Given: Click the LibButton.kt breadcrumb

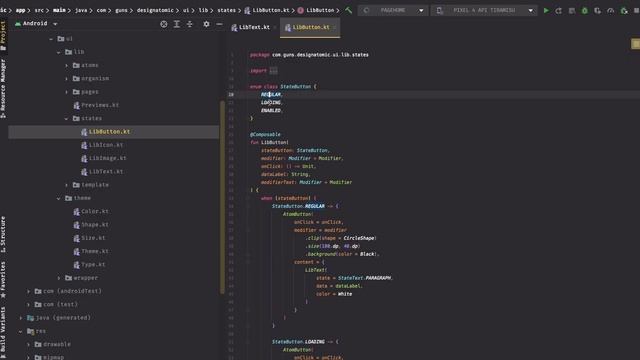Looking at the screenshot, I should [267, 10].
